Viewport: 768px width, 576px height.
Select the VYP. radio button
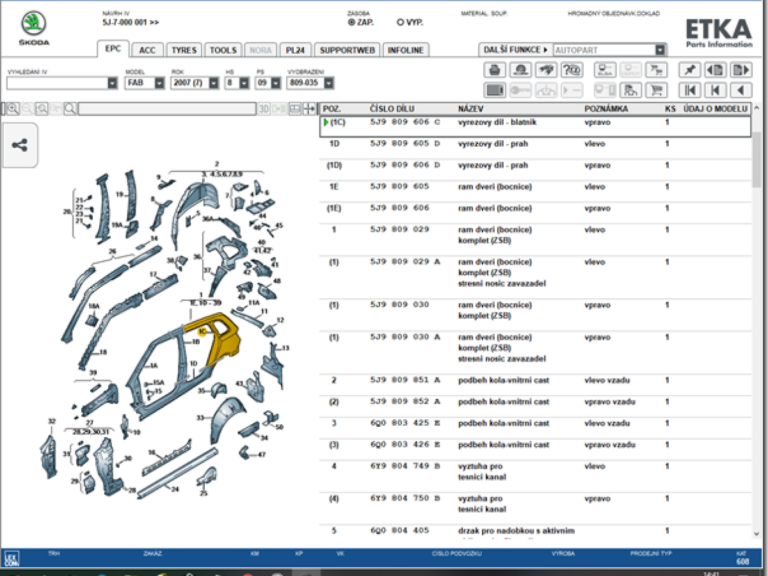pyautogui.click(x=400, y=21)
